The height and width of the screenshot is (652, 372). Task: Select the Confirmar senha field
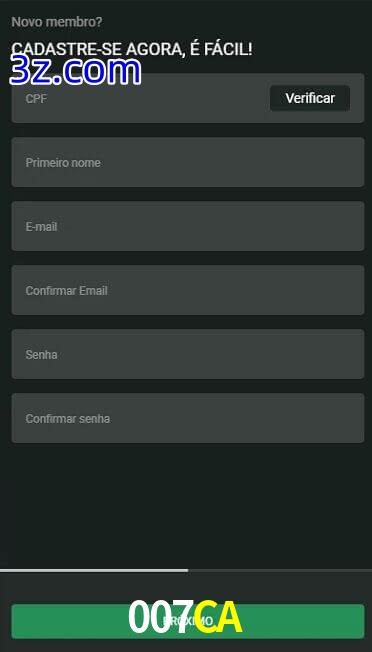click(x=188, y=418)
